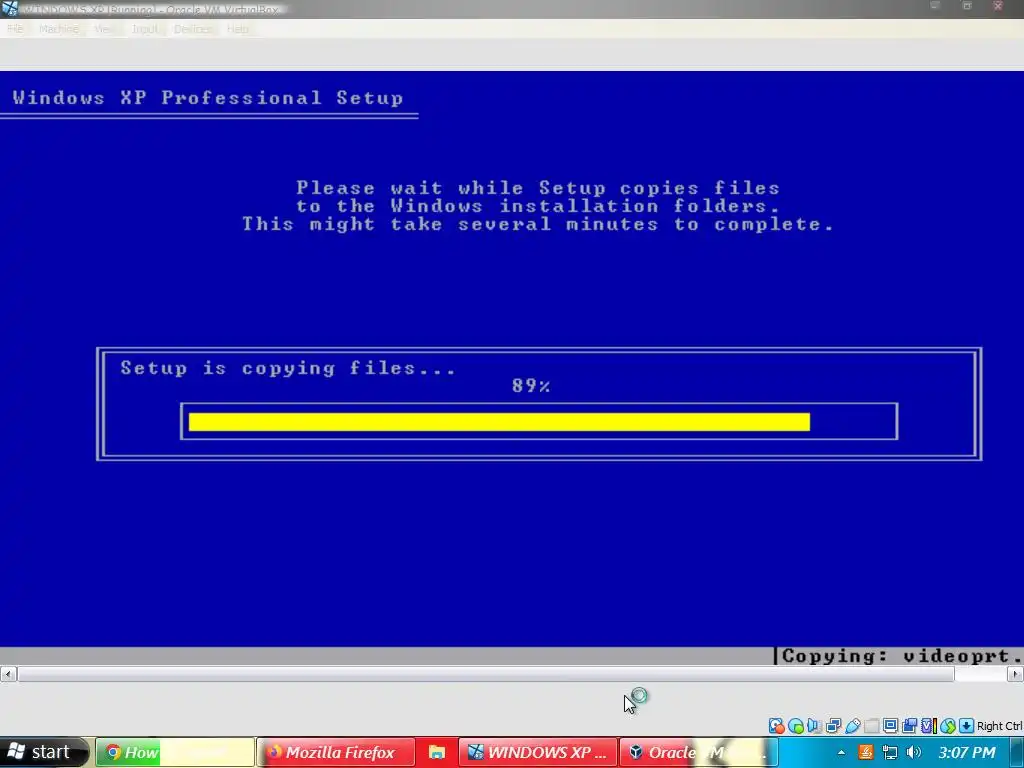Open the Devices menu
The image size is (1024, 768).
click(193, 29)
